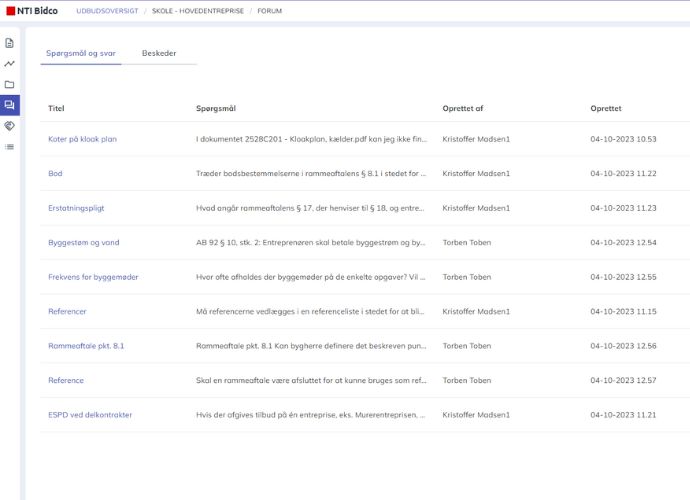
Task: Click date 04-10-2023 12.57
Action: click(623, 380)
